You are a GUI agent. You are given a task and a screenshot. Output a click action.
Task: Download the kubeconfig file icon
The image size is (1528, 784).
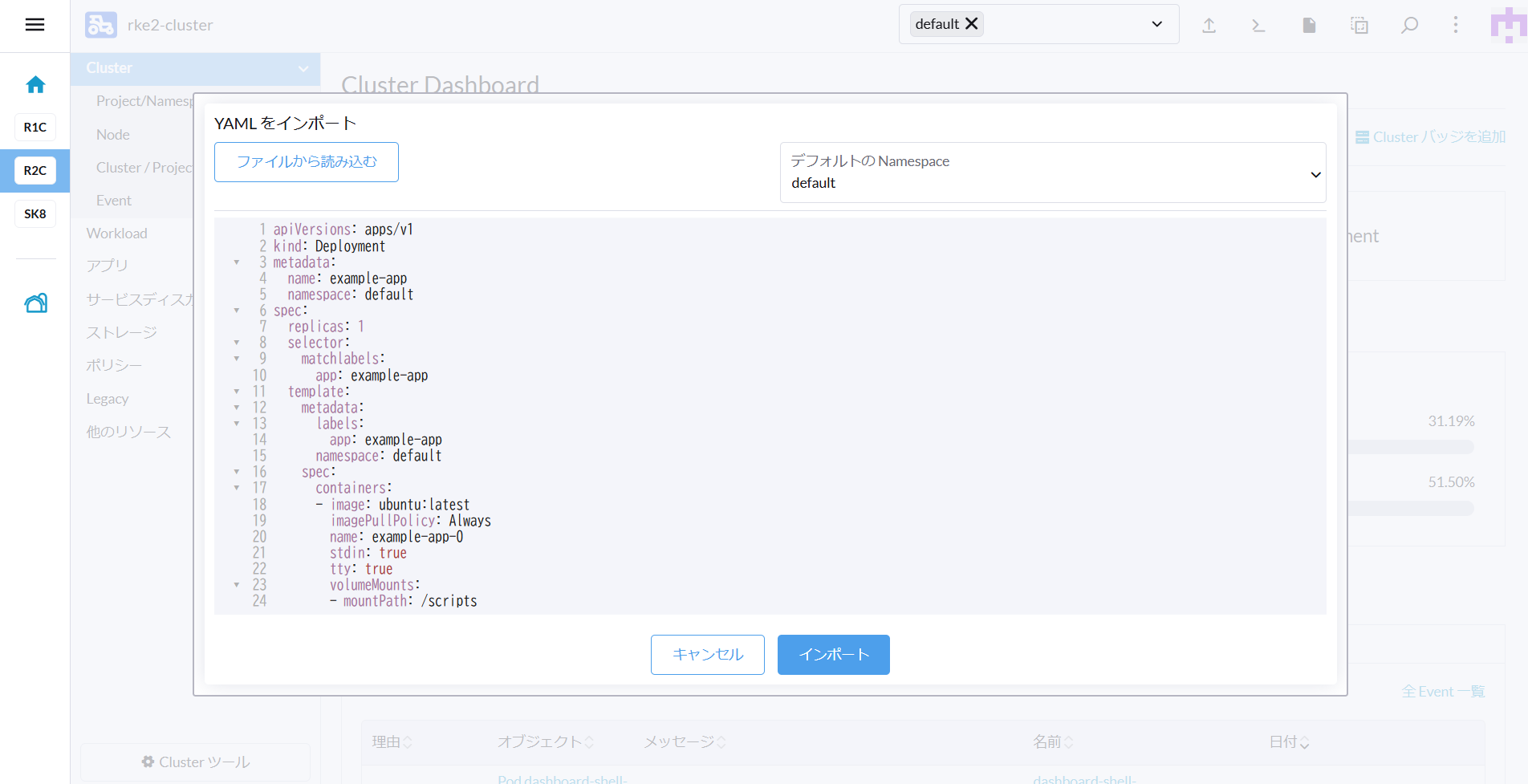pos(1309,25)
